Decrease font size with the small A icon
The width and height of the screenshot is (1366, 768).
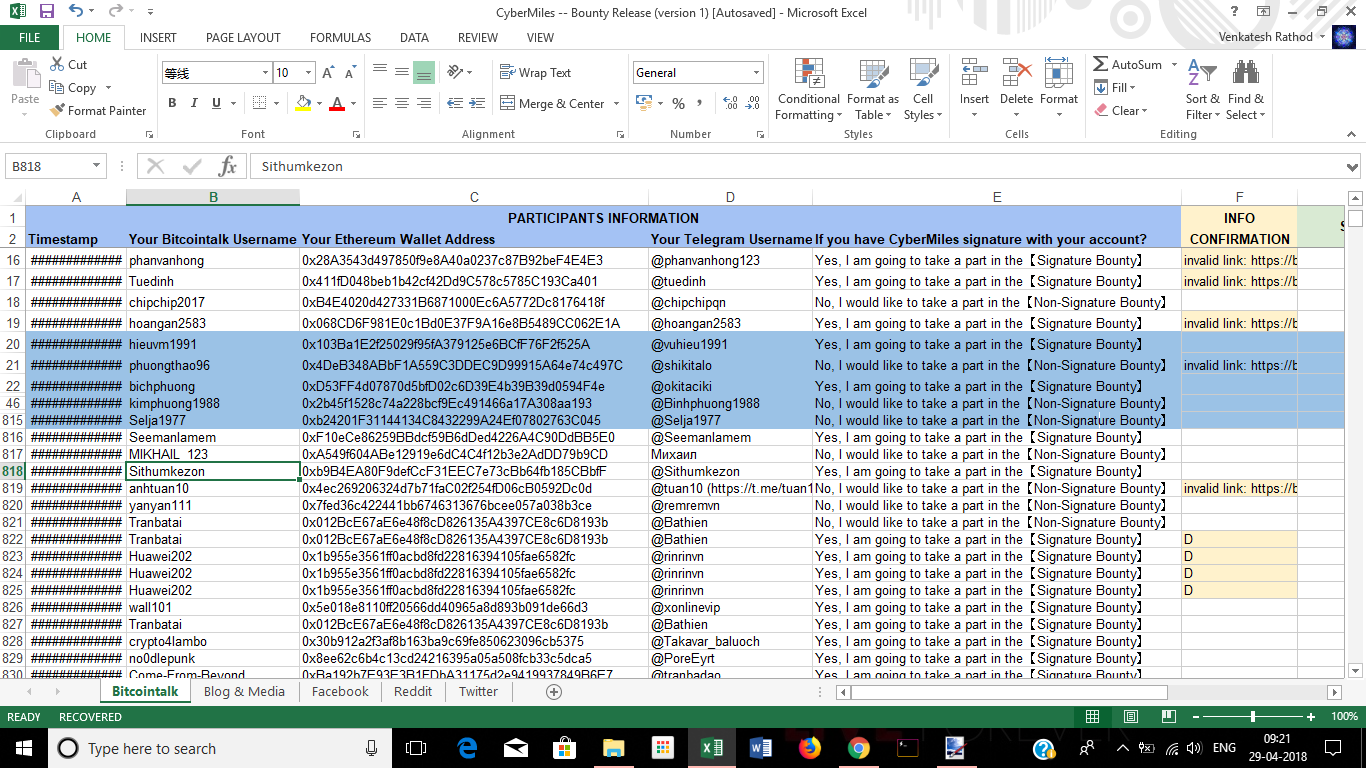tap(350, 73)
